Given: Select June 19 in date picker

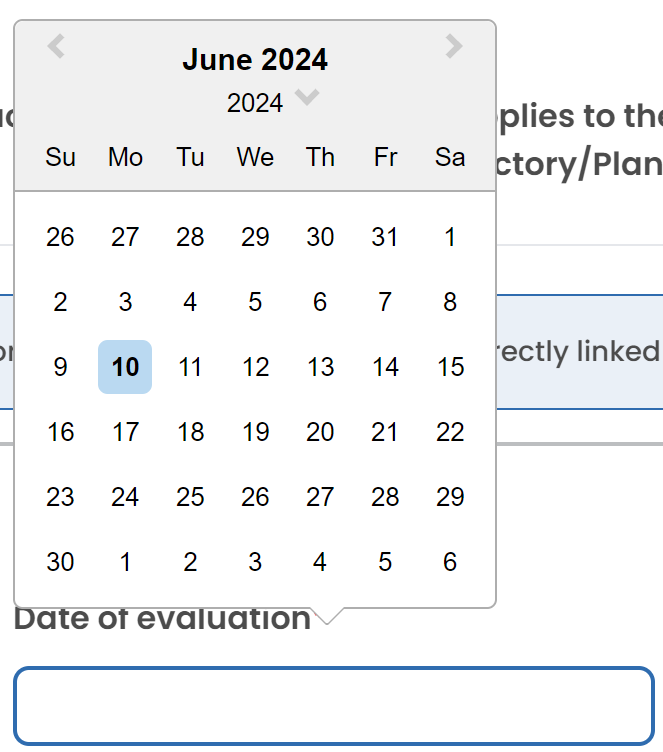Looking at the screenshot, I should [255, 432].
